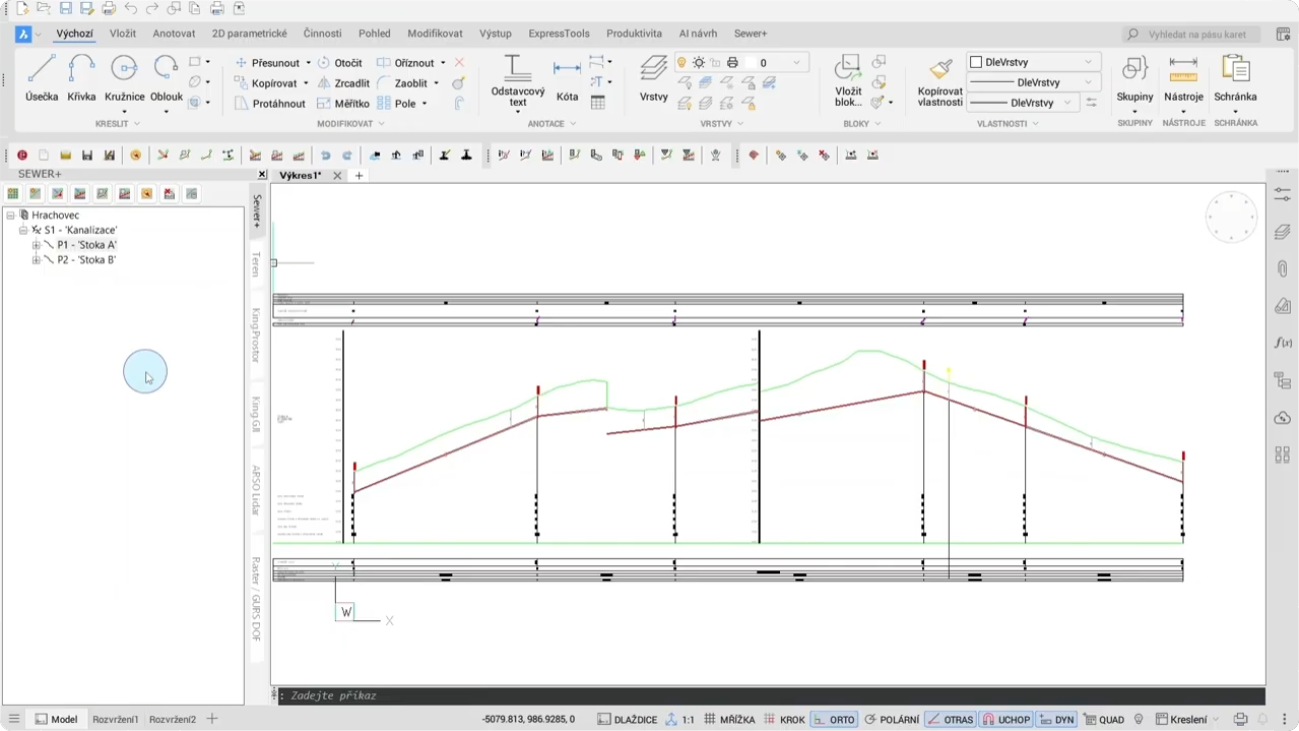
Task: Collapse the S1 - 'Kanalizace' tree node
Action: [x=23, y=230]
